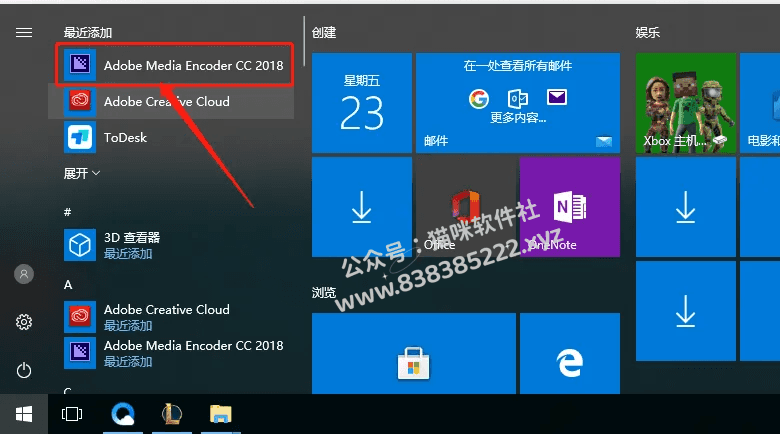
Task: Expand the recently added list with 展开
Action: pos(82,173)
